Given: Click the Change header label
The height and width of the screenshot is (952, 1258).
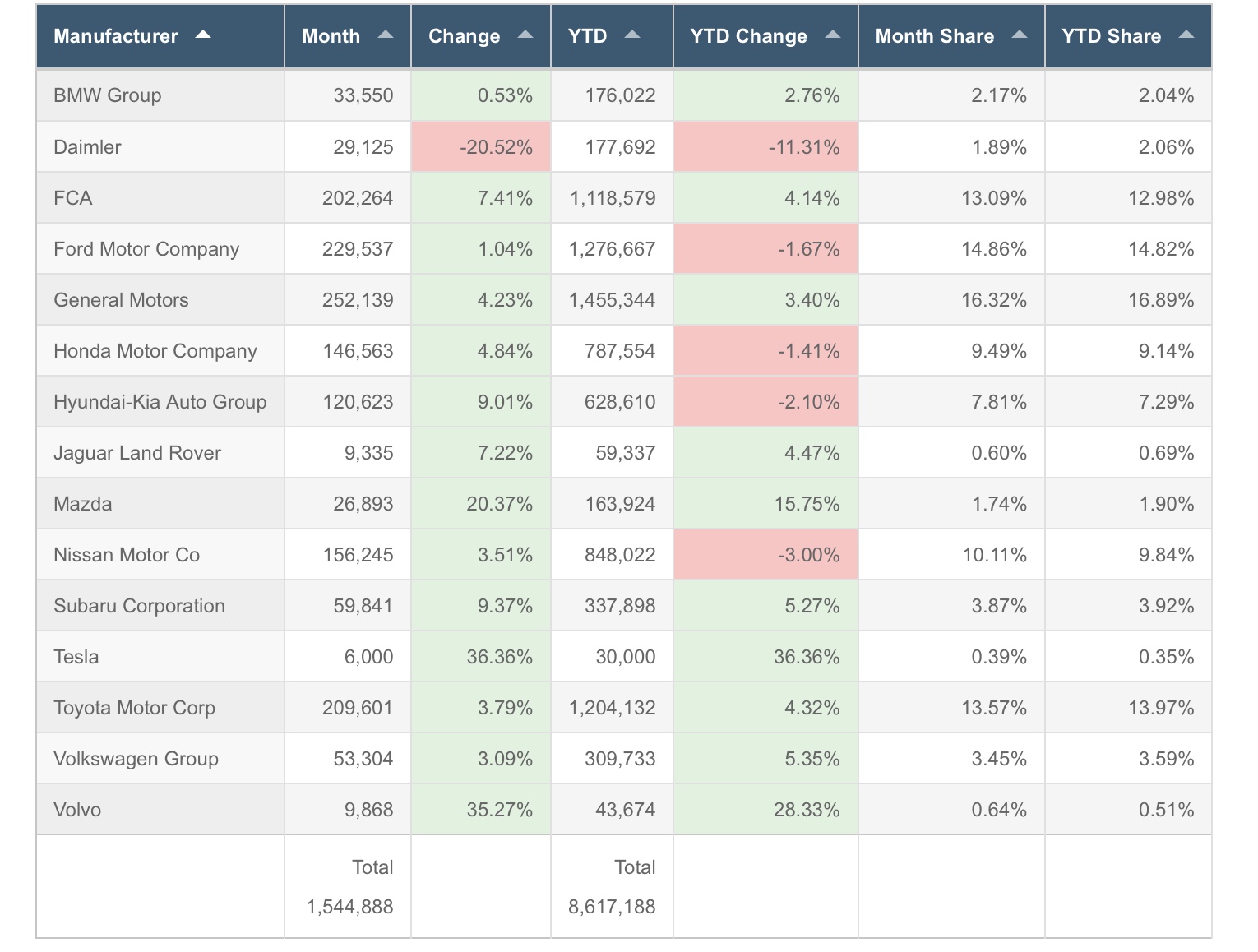Looking at the screenshot, I should pos(464,36).
